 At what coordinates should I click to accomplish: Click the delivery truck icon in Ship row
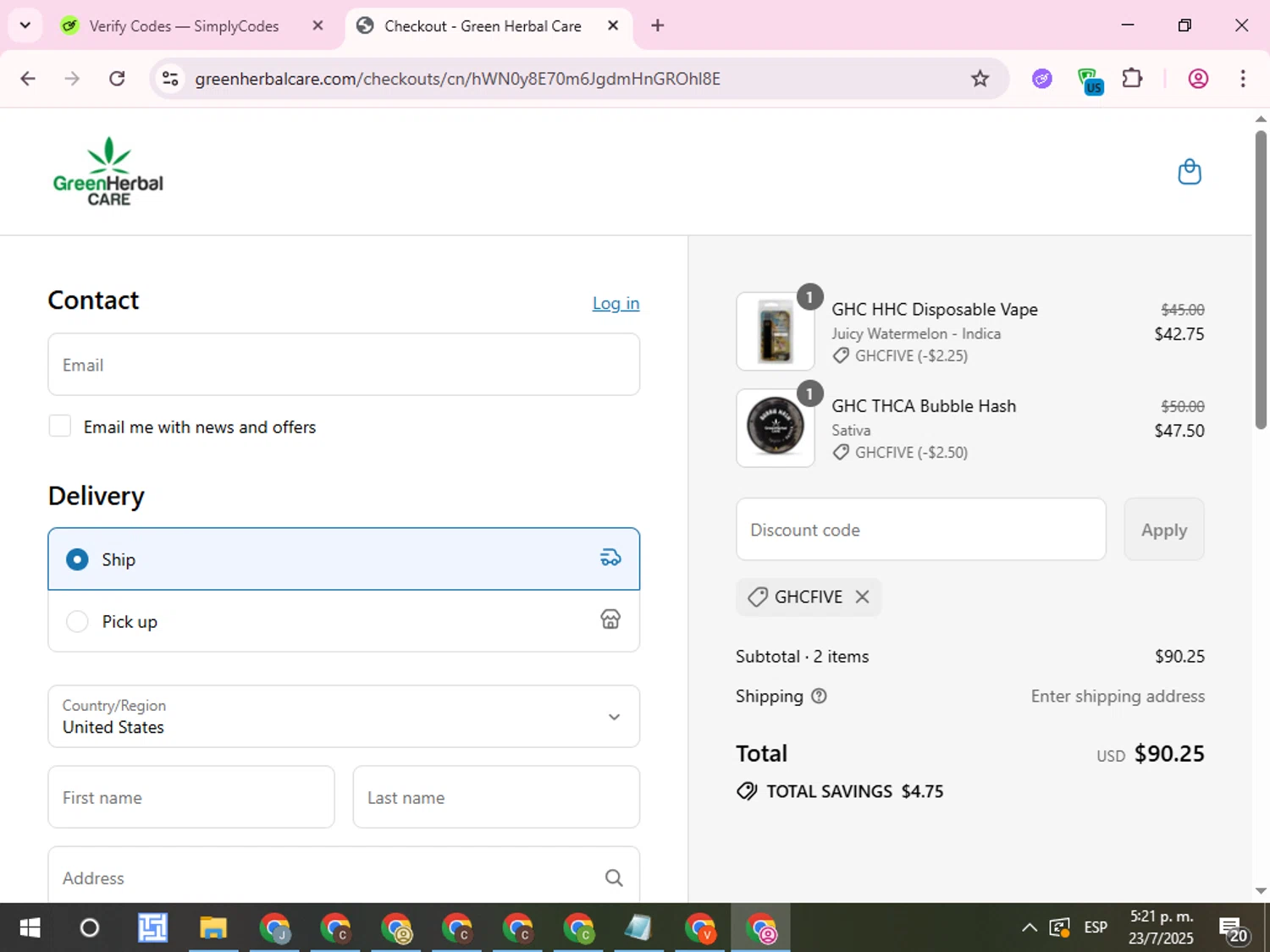point(610,558)
